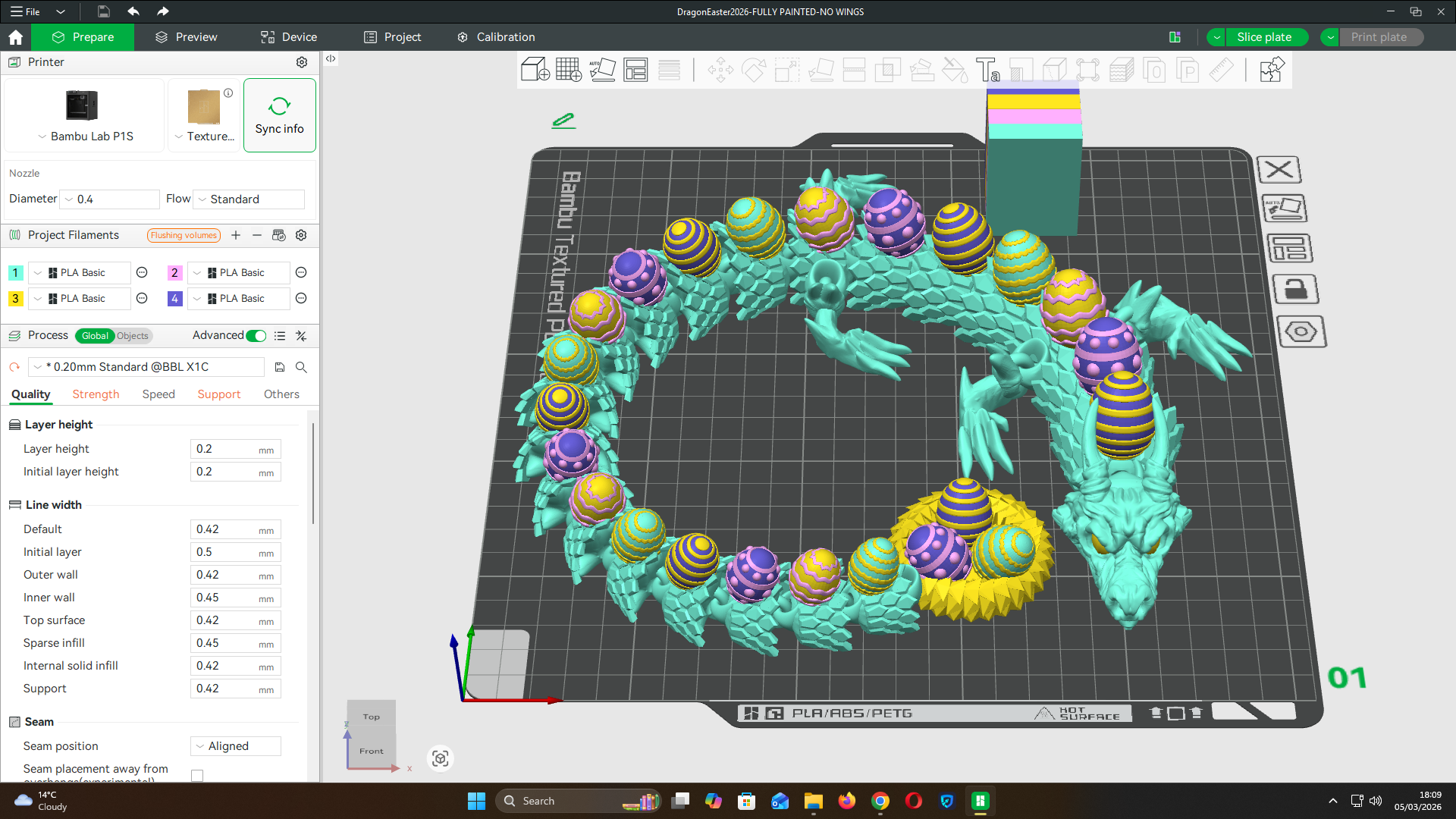Open filament 2 PLA Basic dropdown
Screen dimensions: 1456x819
[x=239, y=273]
